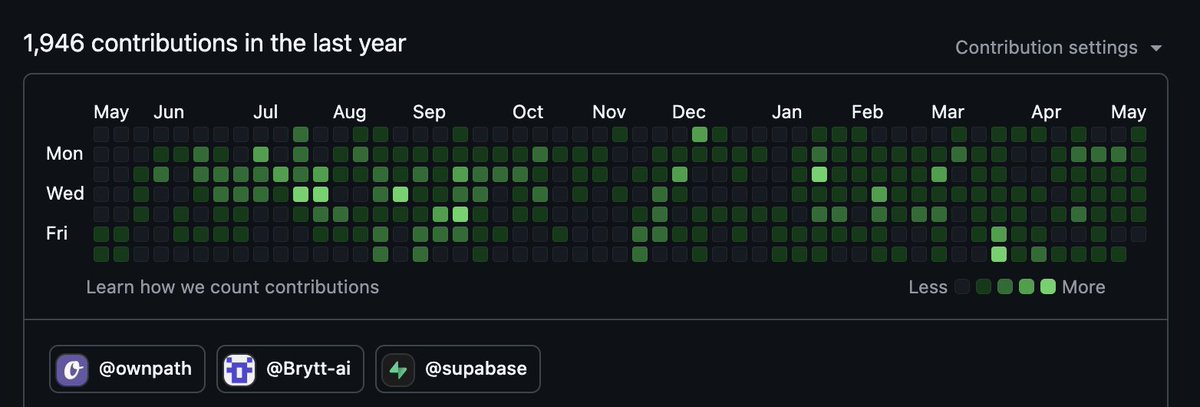Click the 1,946 contributions heading
The width and height of the screenshot is (1200, 407).
point(214,43)
